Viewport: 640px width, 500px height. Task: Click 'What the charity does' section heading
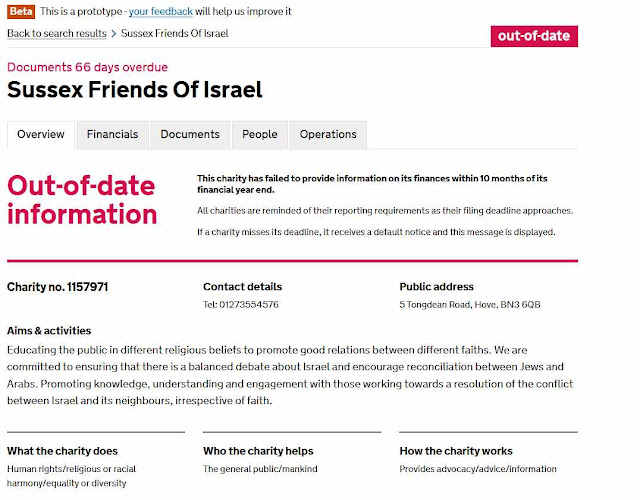pyautogui.click(x=62, y=451)
